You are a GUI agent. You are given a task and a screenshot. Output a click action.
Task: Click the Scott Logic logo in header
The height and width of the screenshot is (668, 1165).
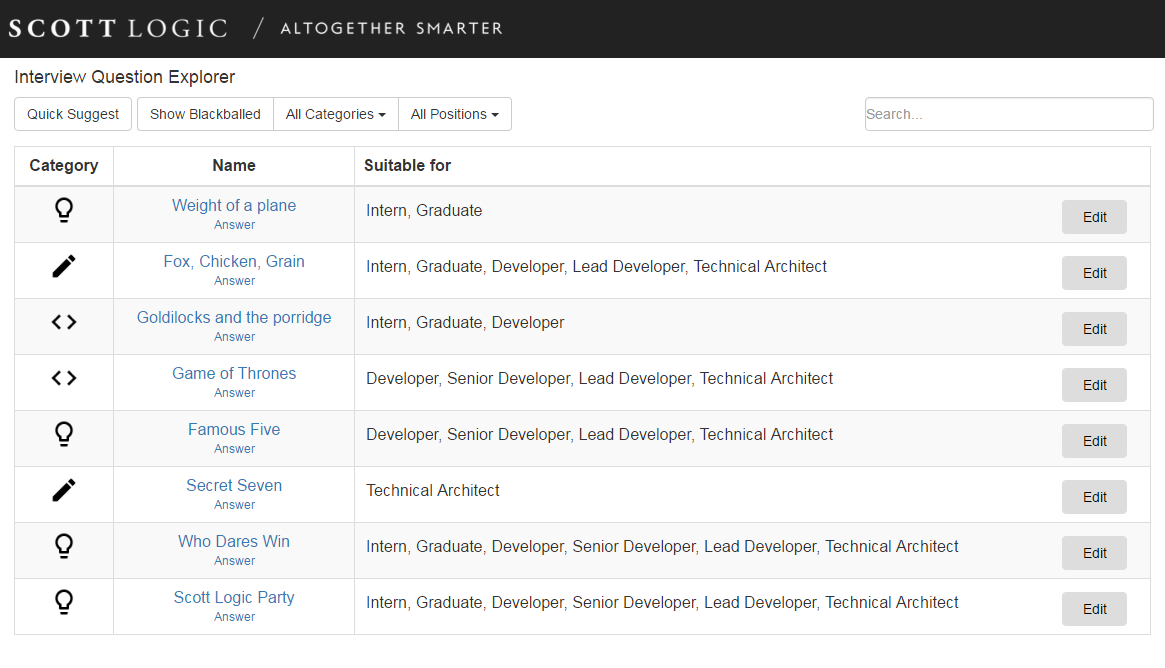118,28
